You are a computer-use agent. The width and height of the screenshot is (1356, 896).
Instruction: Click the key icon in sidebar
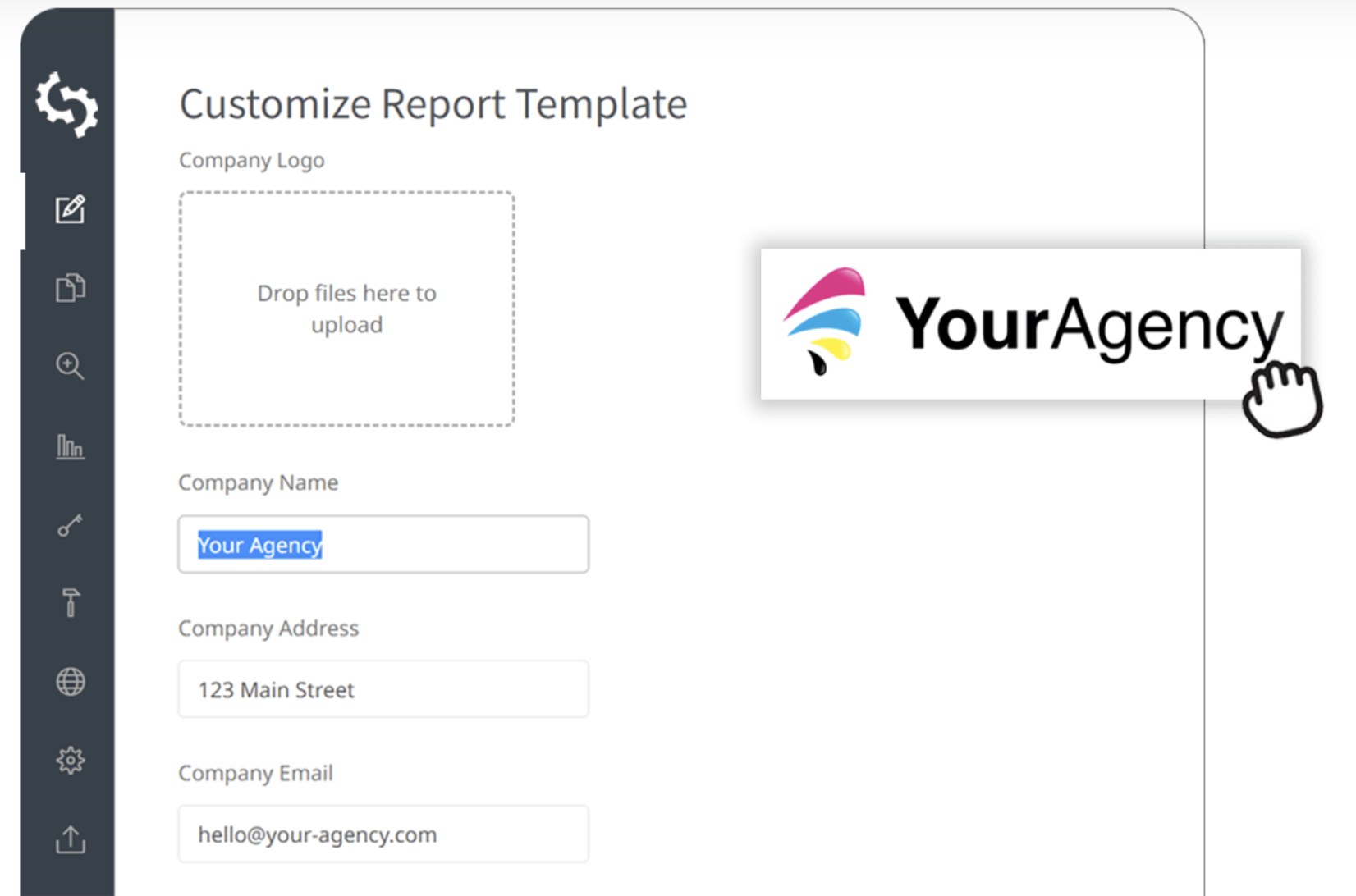coord(70,525)
